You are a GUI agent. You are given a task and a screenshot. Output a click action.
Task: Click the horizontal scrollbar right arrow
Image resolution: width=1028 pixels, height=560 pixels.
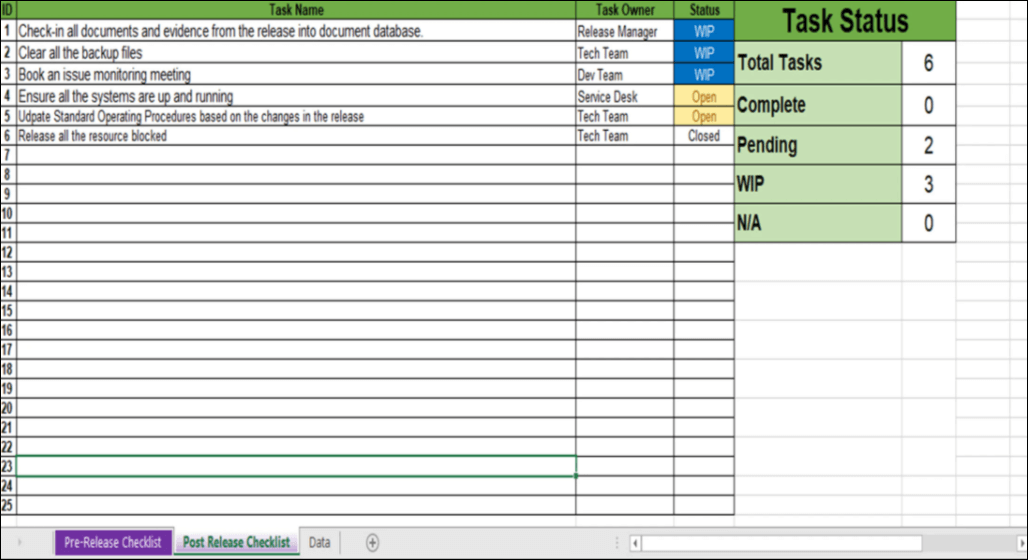[1021, 543]
